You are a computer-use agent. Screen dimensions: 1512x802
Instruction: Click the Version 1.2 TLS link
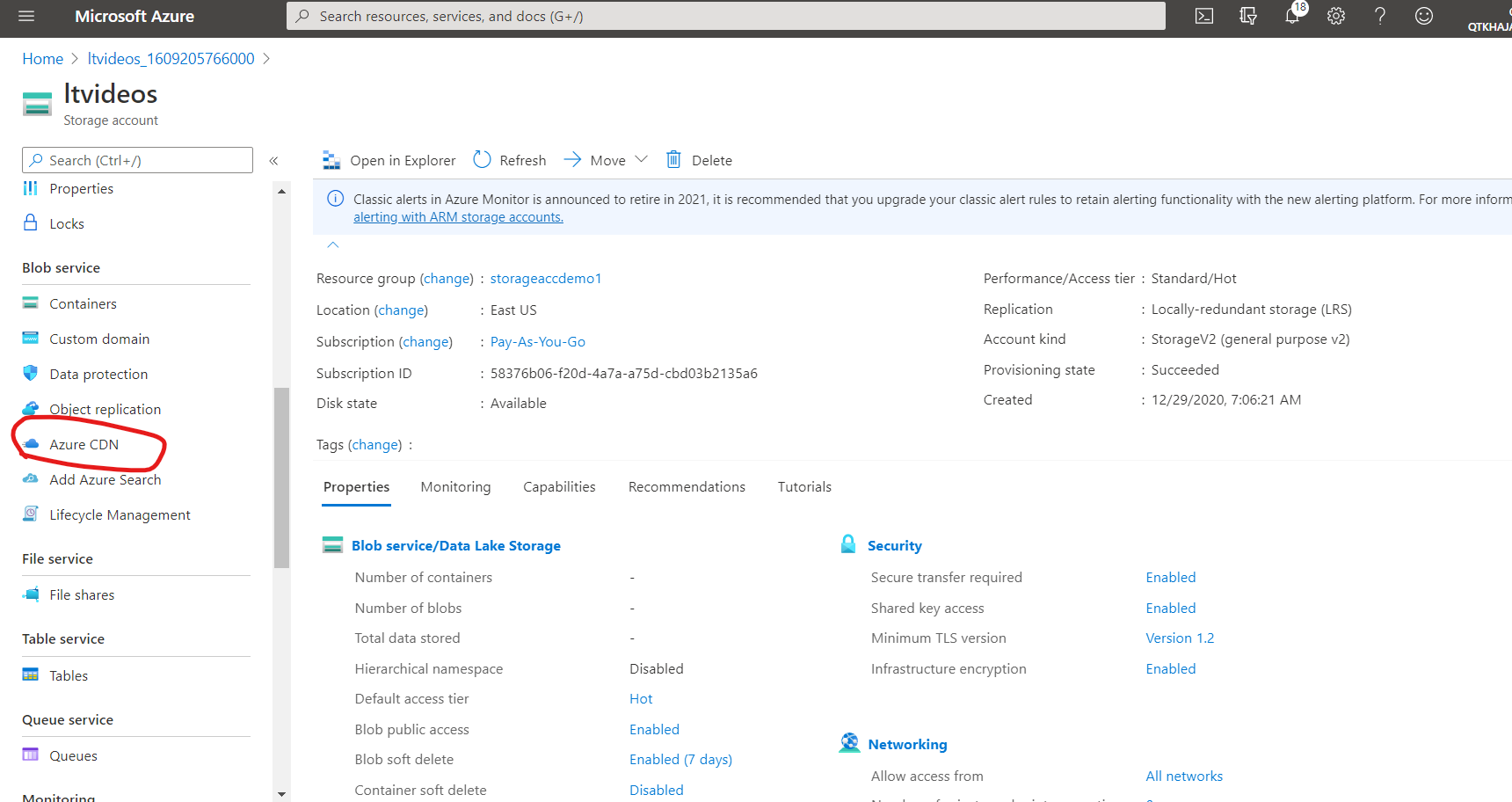[x=1180, y=638]
